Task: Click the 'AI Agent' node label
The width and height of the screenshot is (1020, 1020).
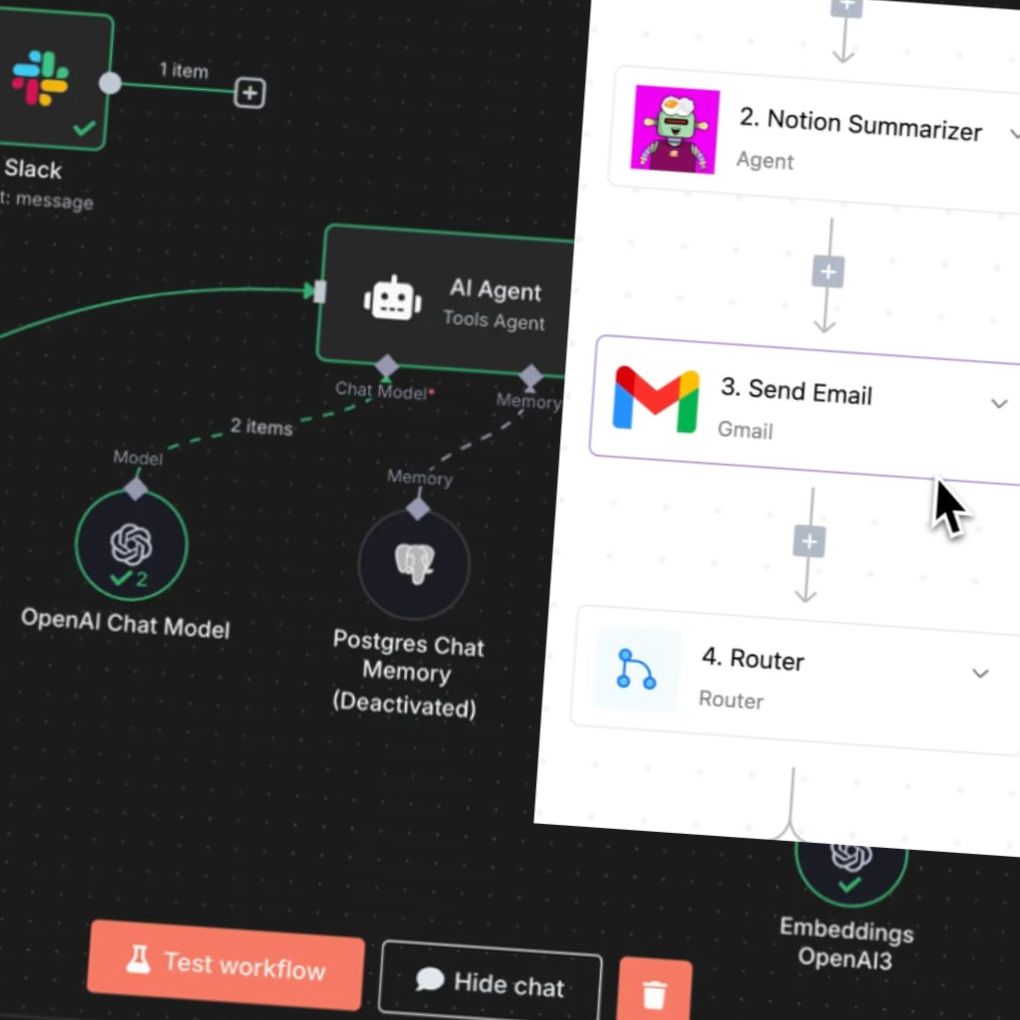Action: click(496, 290)
